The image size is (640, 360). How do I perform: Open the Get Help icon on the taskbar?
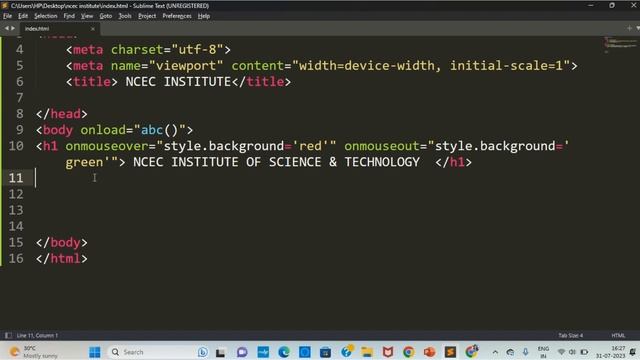click(347, 351)
